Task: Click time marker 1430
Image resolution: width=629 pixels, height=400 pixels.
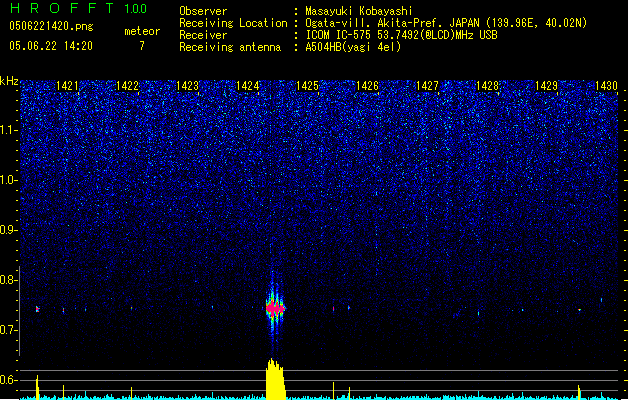Action: (x=606, y=85)
